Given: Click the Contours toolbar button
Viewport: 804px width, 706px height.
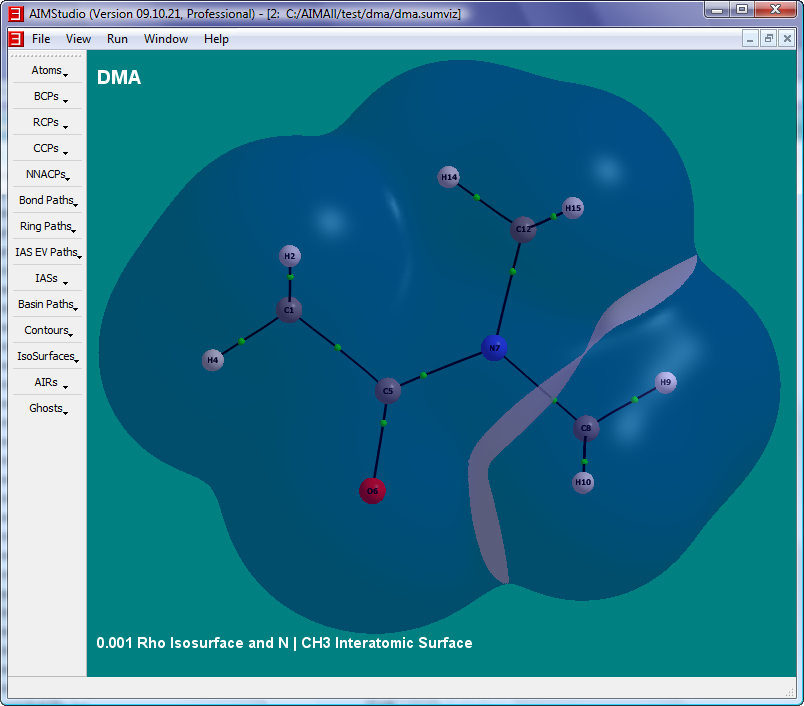Looking at the screenshot, I should pos(46,331).
